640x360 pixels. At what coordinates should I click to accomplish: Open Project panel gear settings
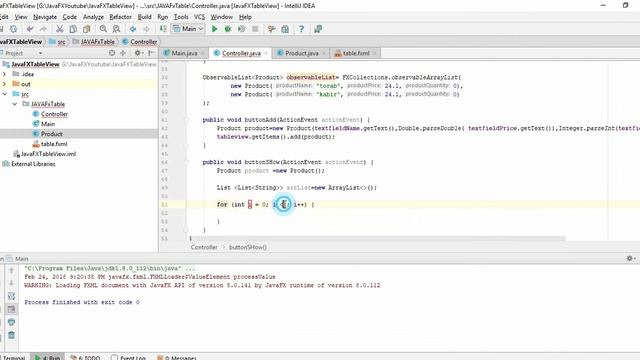(138, 53)
